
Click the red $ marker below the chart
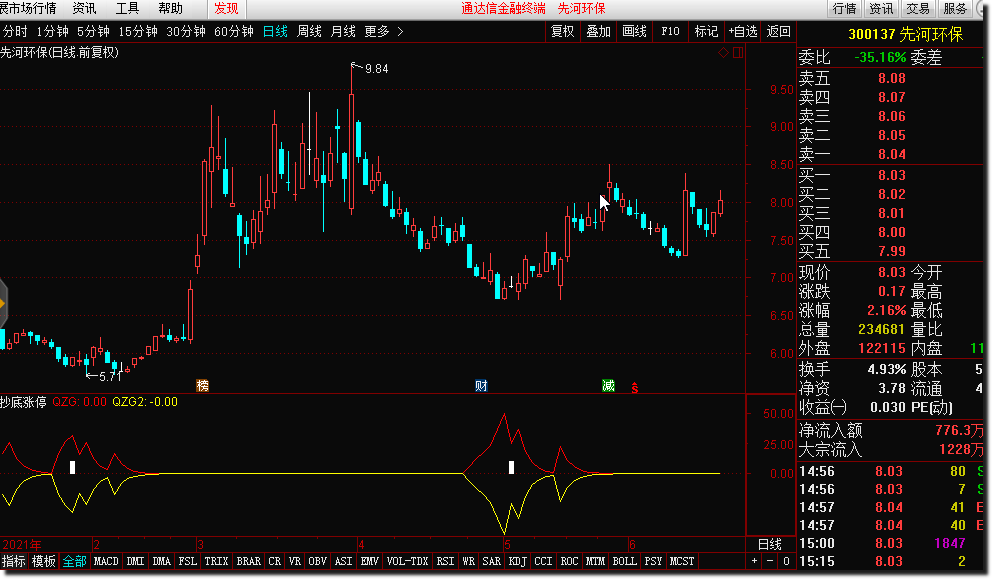tap(635, 388)
